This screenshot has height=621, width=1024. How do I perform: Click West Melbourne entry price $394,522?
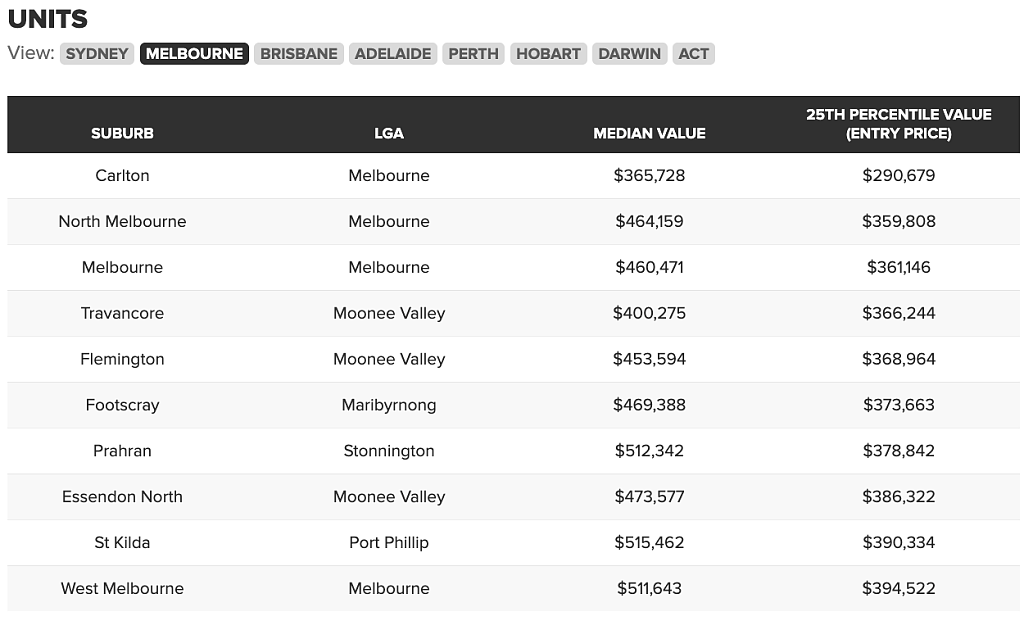coord(899,588)
